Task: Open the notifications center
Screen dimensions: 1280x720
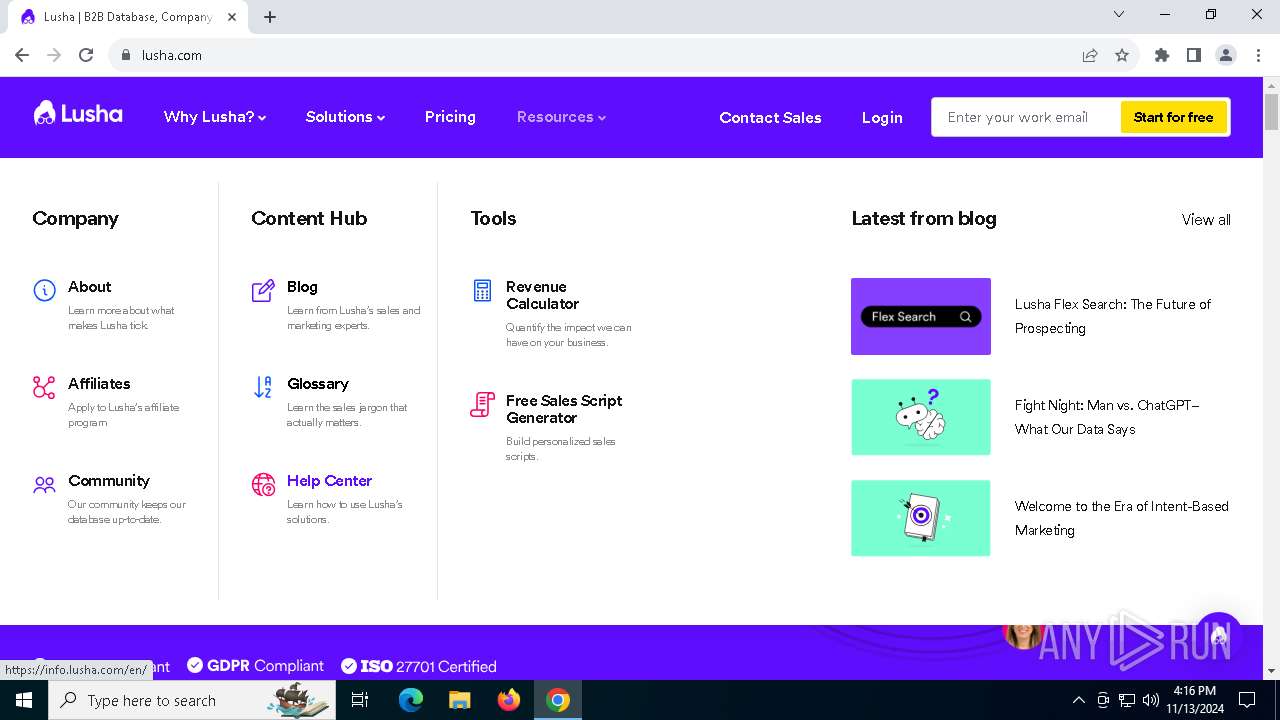Action: pyautogui.click(x=1247, y=700)
